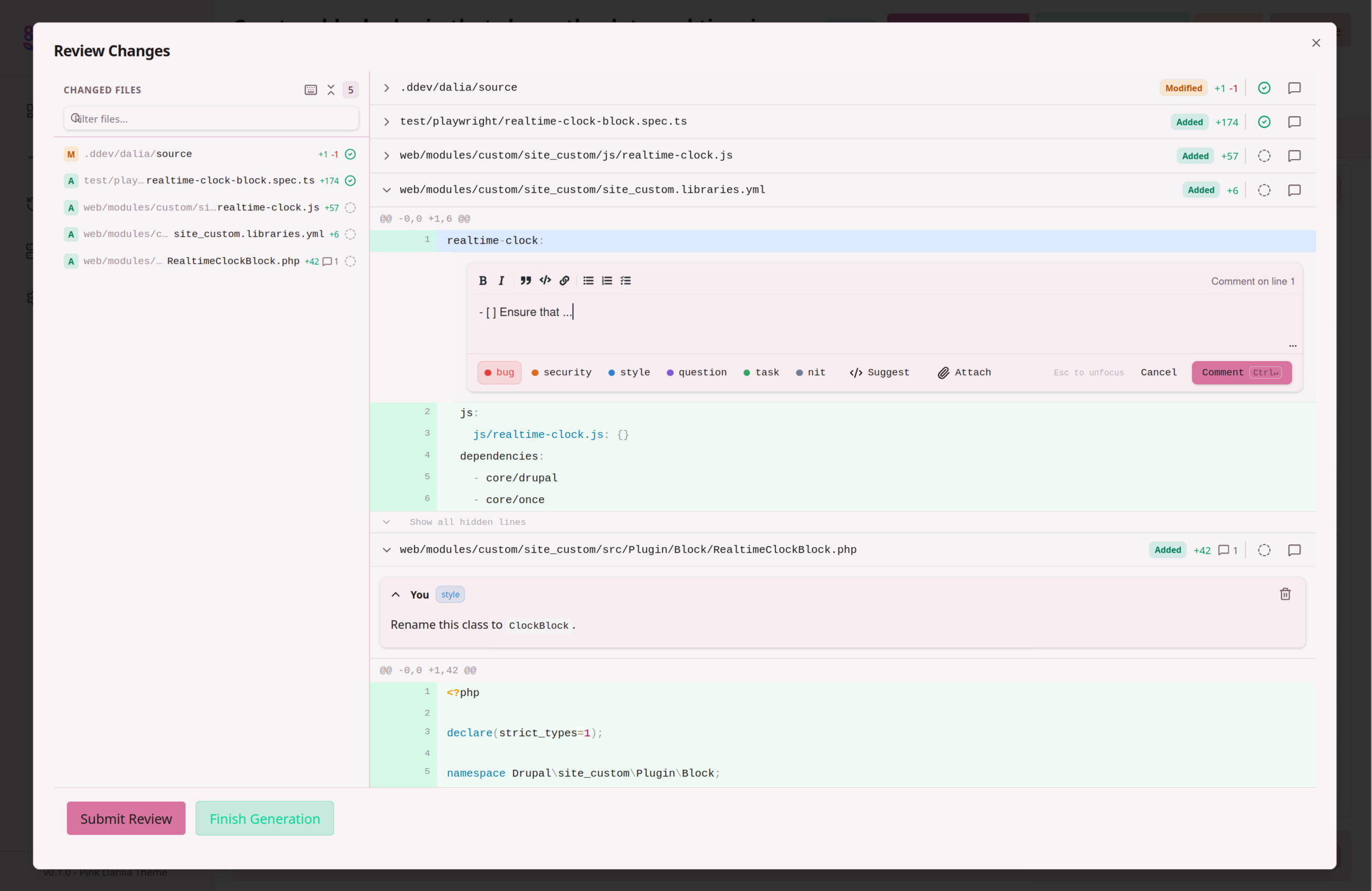
Task: Insert a link in comment editor
Action: pos(564,281)
